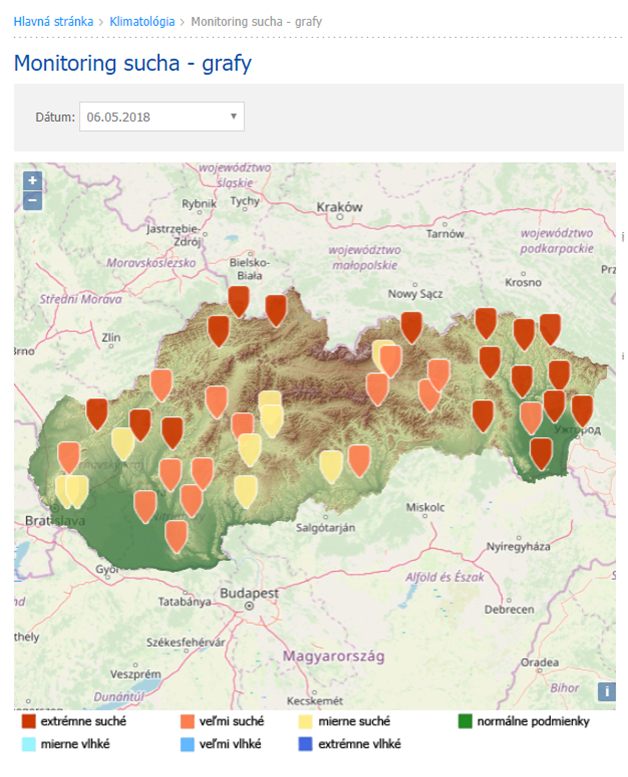Click the veľmi suché orange legend swatch

187,721
